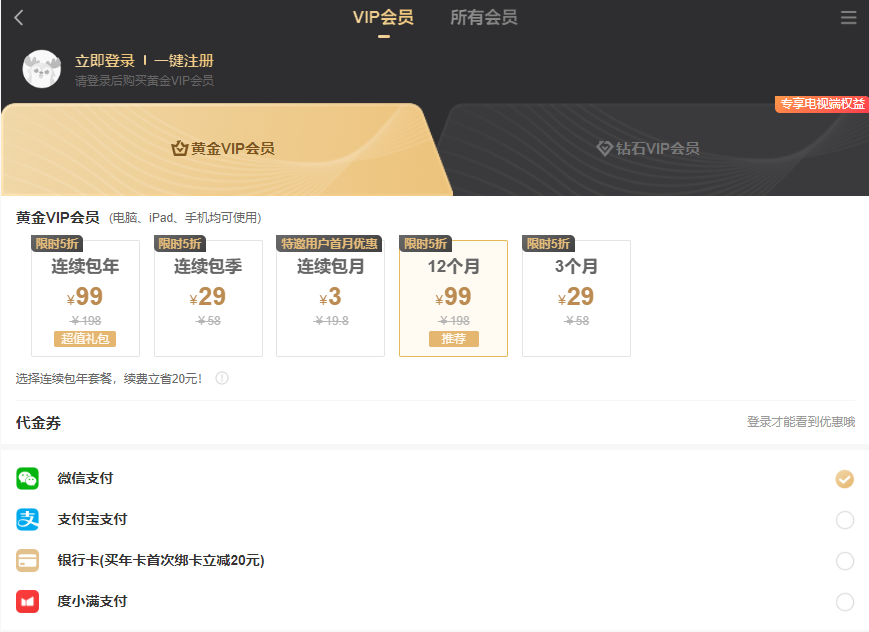869x632 pixels.
Task: Click the bank card icon
Action: tap(27, 561)
